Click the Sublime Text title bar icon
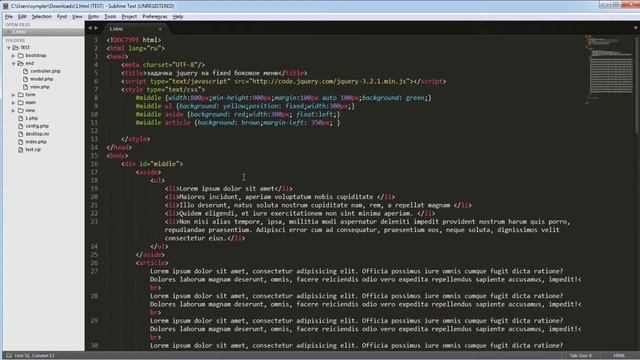 pyautogui.click(x=5, y=6)
